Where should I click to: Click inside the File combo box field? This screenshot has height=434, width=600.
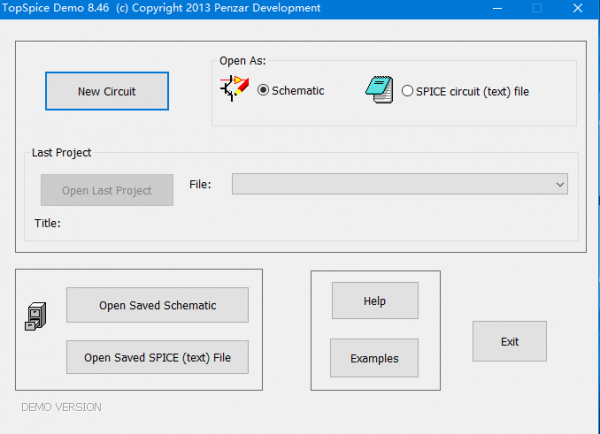pos(390,185)
